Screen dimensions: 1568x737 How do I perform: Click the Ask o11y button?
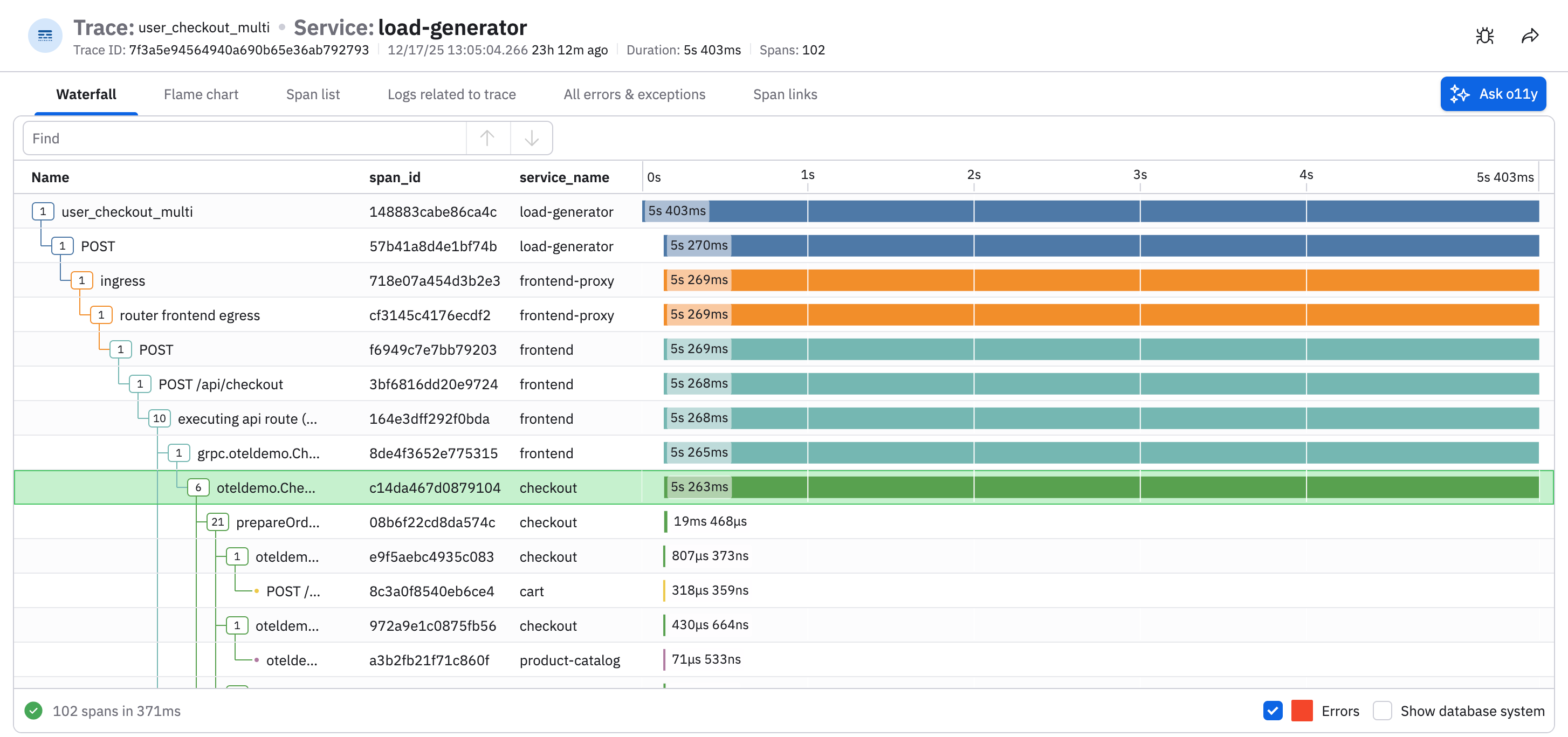click(1493, 94)
